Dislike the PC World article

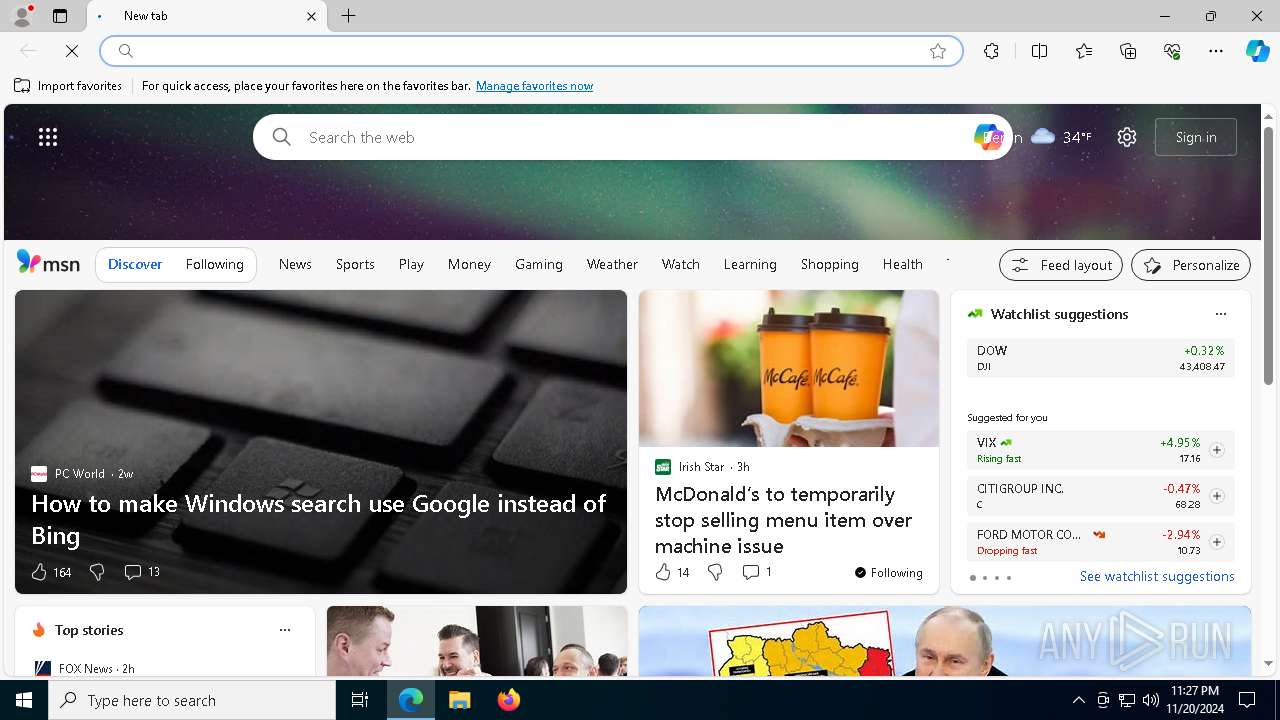pyautogui.click(x=97, y=572)
